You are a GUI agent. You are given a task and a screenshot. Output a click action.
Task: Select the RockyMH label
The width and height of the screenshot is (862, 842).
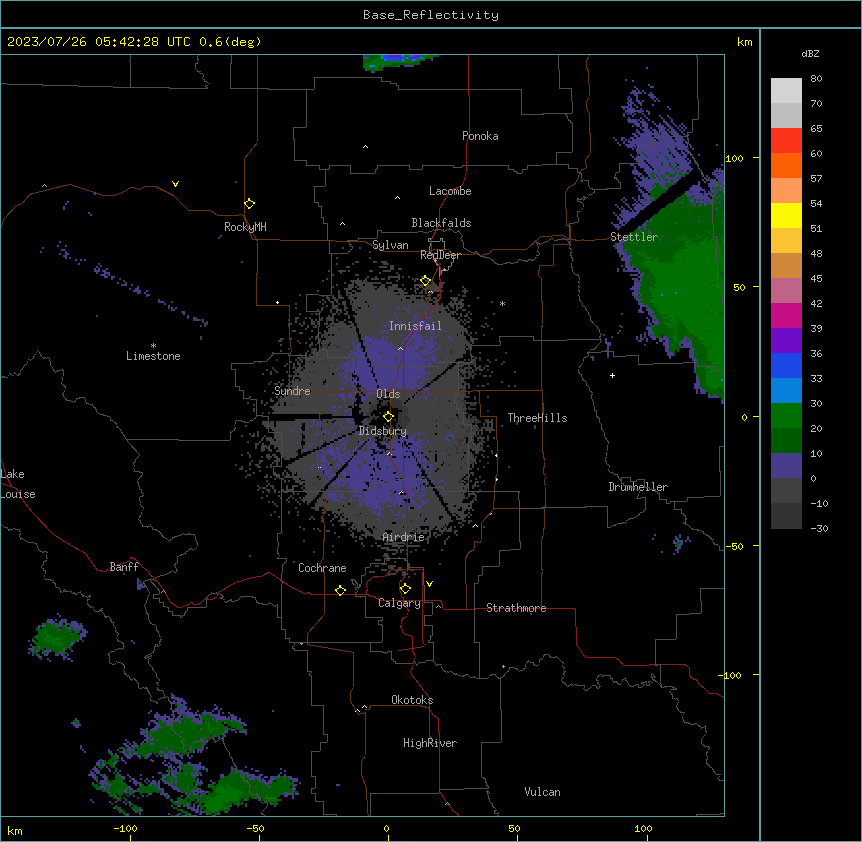(245, 227)
